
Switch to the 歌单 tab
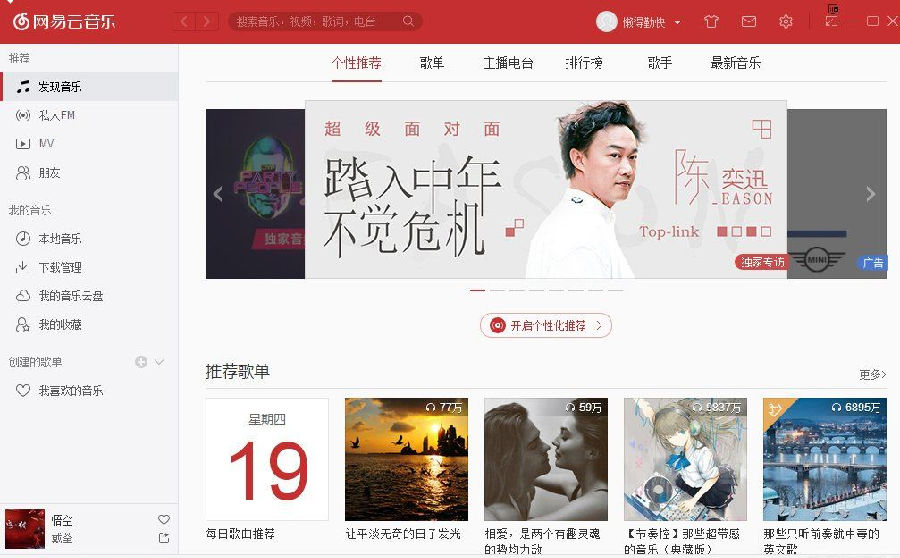pyautogui.click(x=432, y=63)
